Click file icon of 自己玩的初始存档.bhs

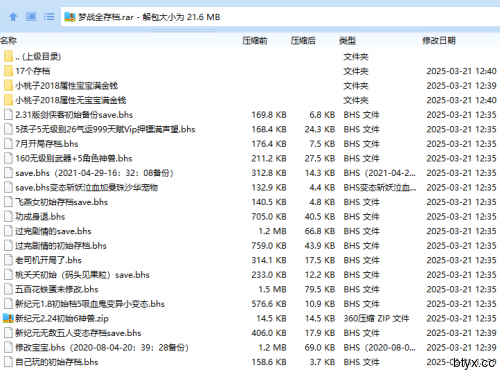click(8, 362)
